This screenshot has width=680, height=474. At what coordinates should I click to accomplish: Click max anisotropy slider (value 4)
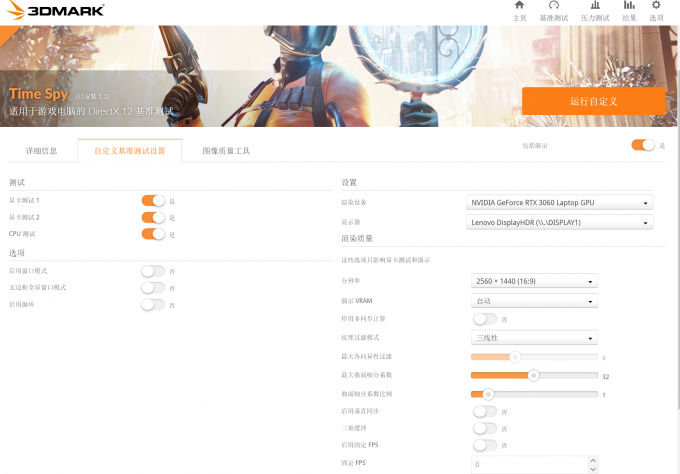534,357
